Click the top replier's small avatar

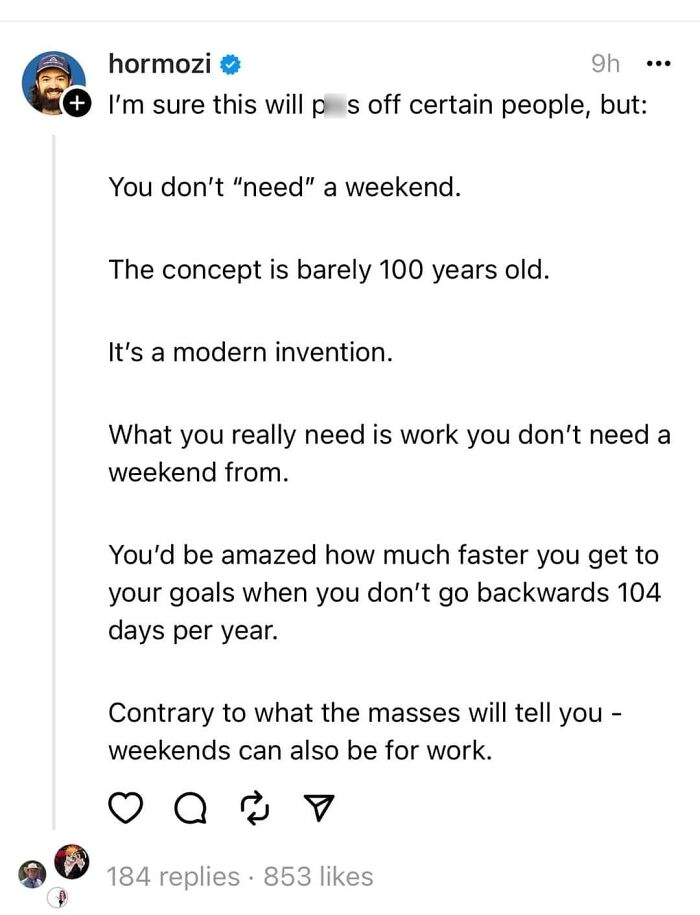pos(68,862)
